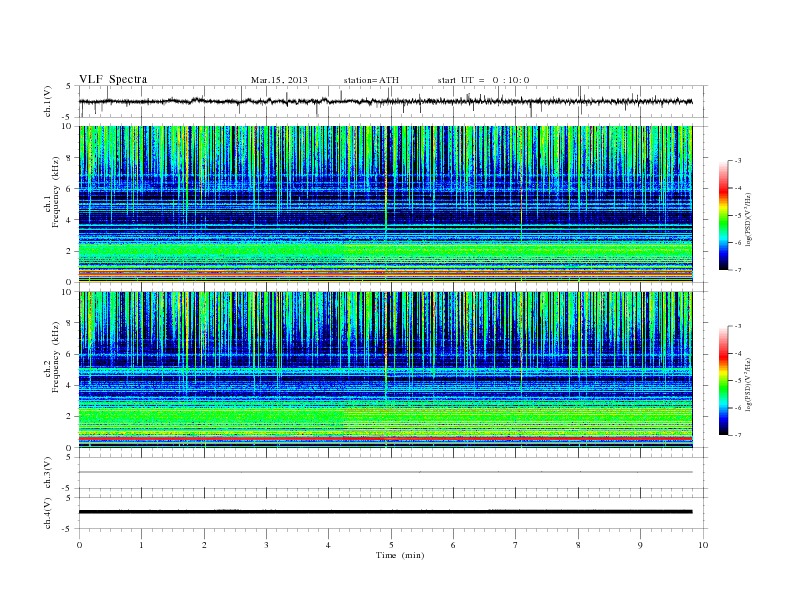Click the ch.2 colorbar log(PSD) label
Image resolution: width=792 pixels, height=612 pixels.
tap(748, 384)
